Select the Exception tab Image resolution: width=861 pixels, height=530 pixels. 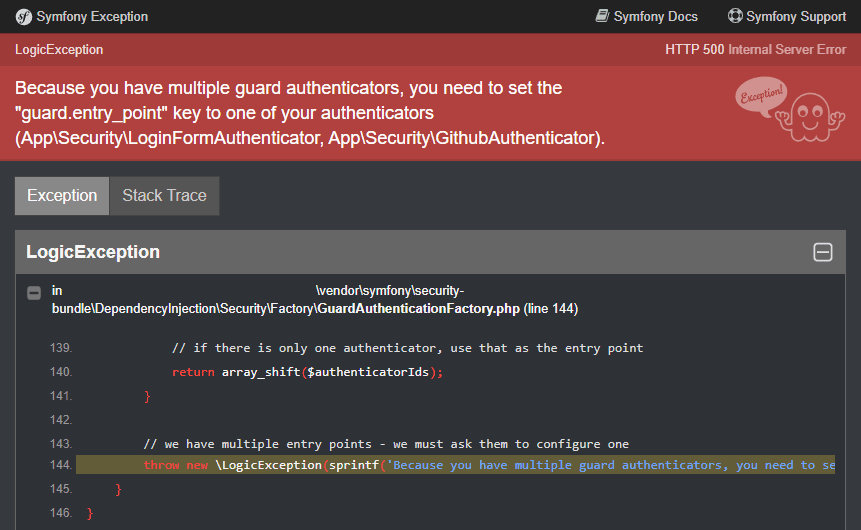62,196
